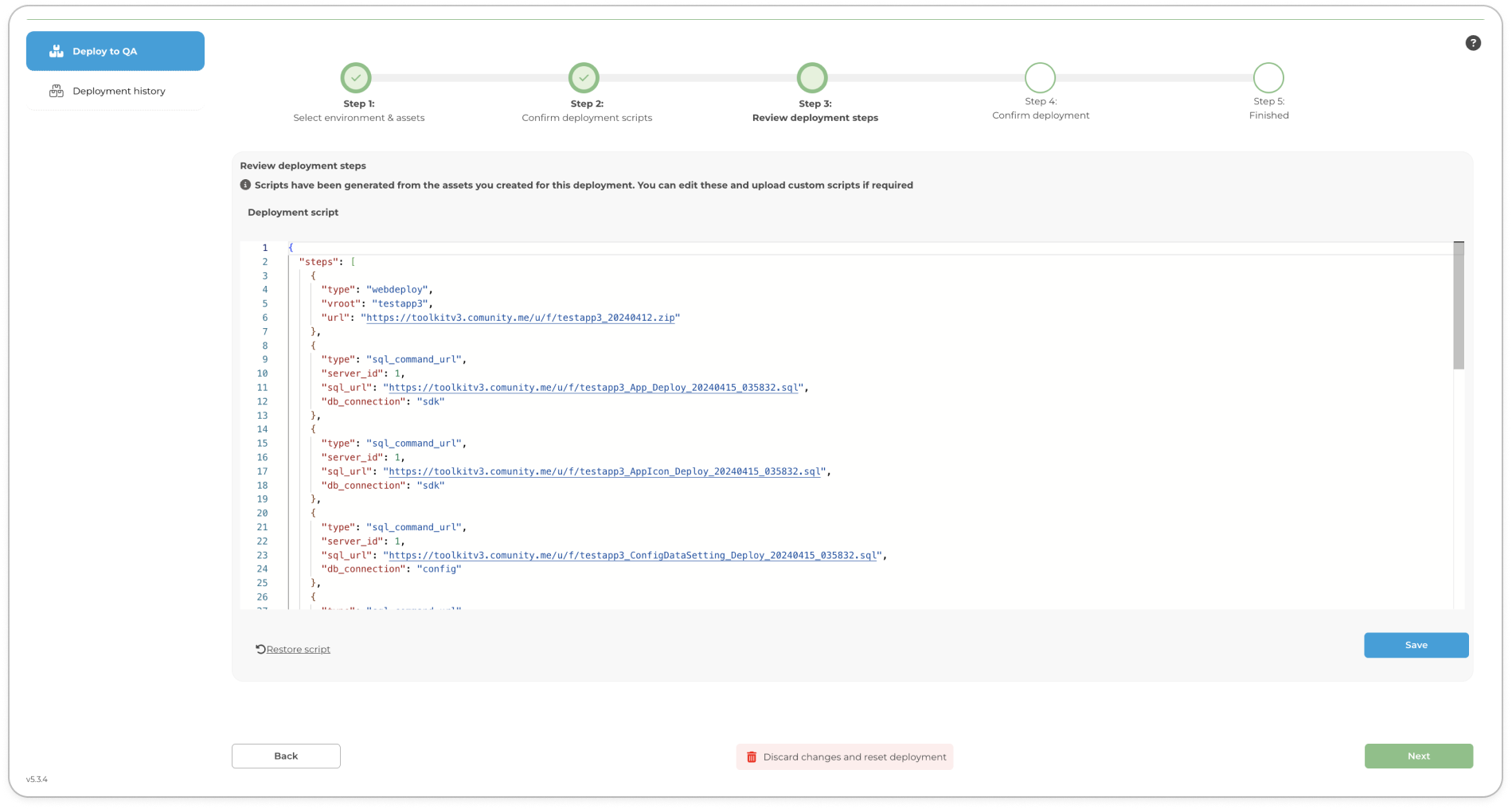Click the red trash discard icon
The height and width of the screenshot is (809, 1512).
751,756
